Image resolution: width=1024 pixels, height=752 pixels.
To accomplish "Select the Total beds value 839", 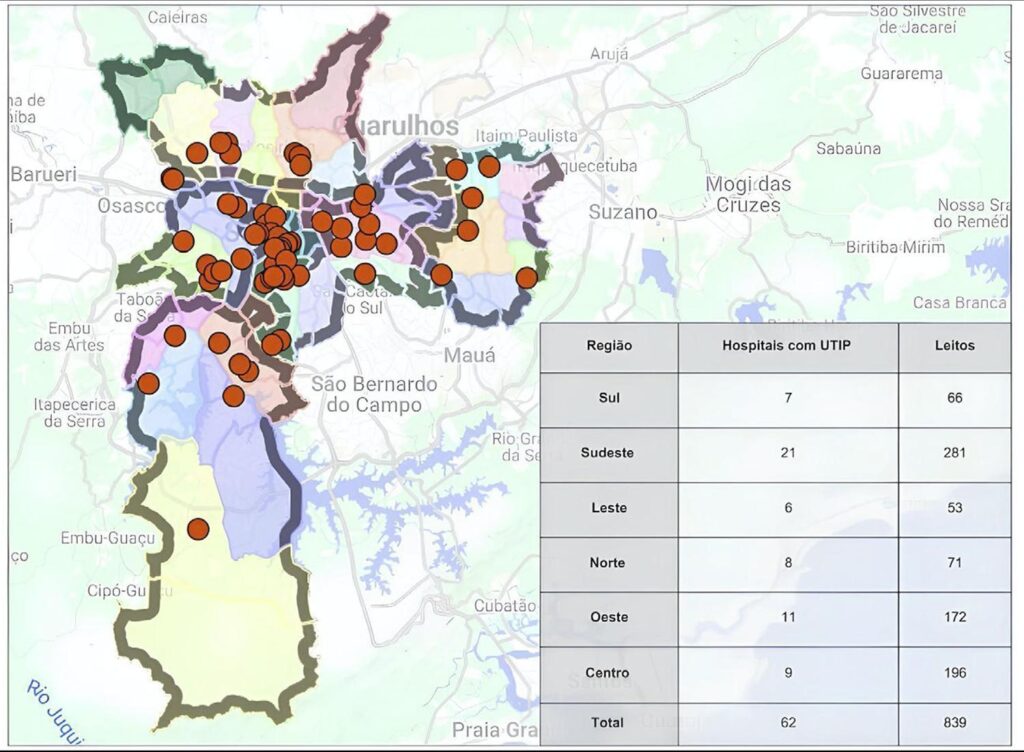I will tap(954, 722).
